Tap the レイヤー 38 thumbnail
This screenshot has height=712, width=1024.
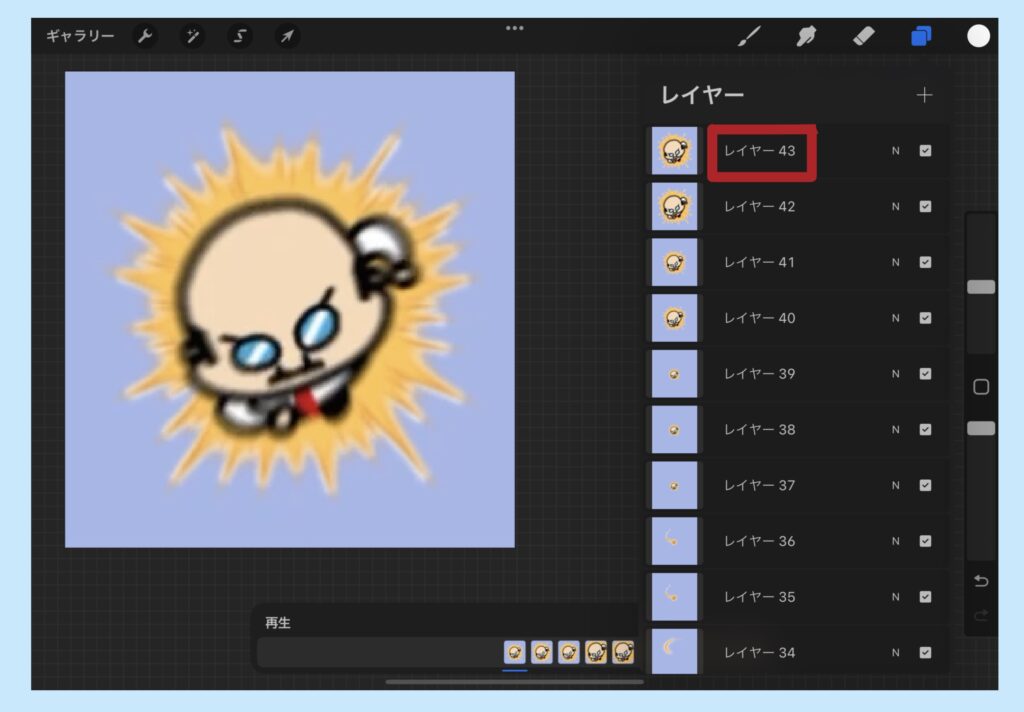(675, 429)
